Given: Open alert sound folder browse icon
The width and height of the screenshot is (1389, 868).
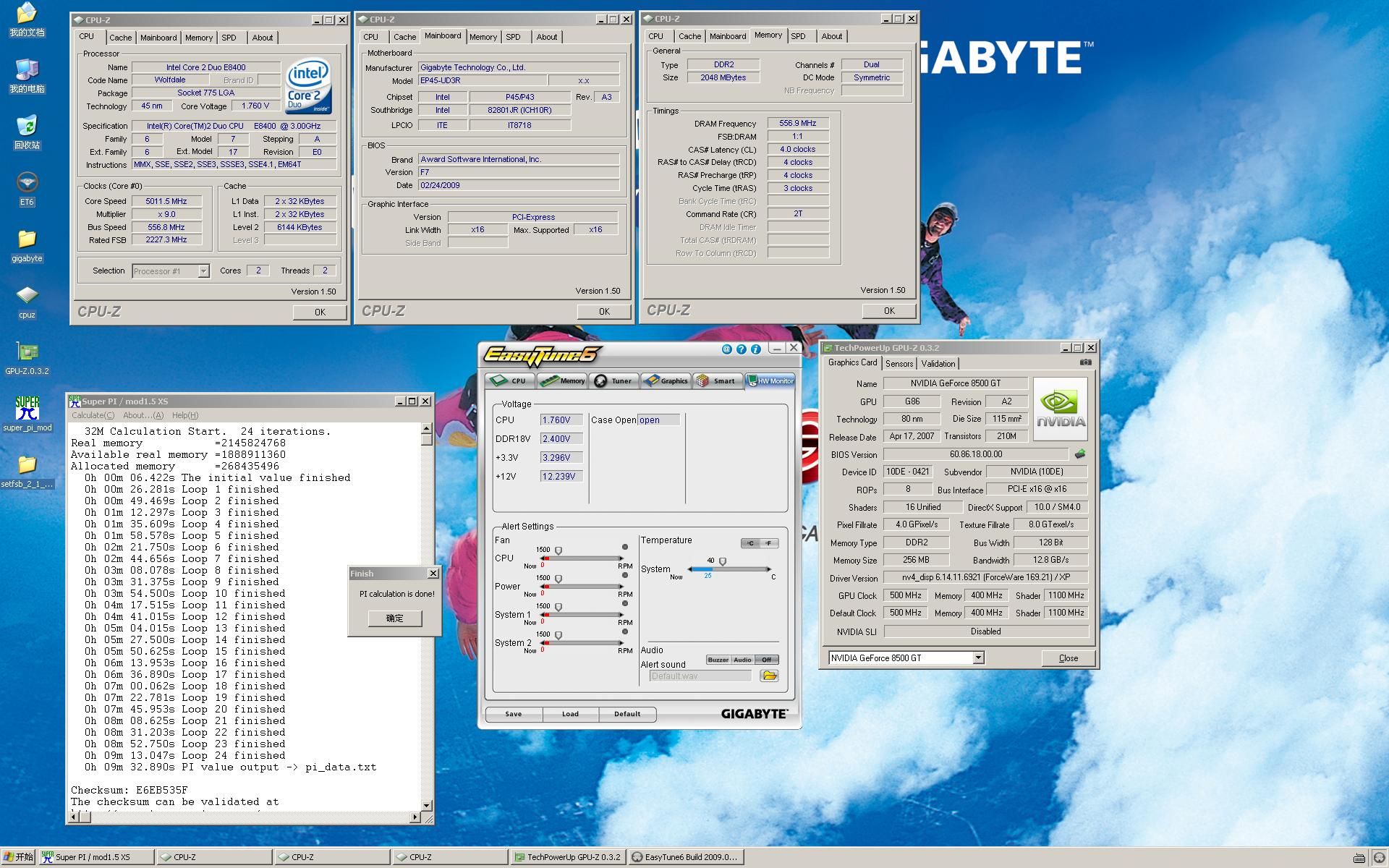Looking at the screenshot, I should pos(769,676).
